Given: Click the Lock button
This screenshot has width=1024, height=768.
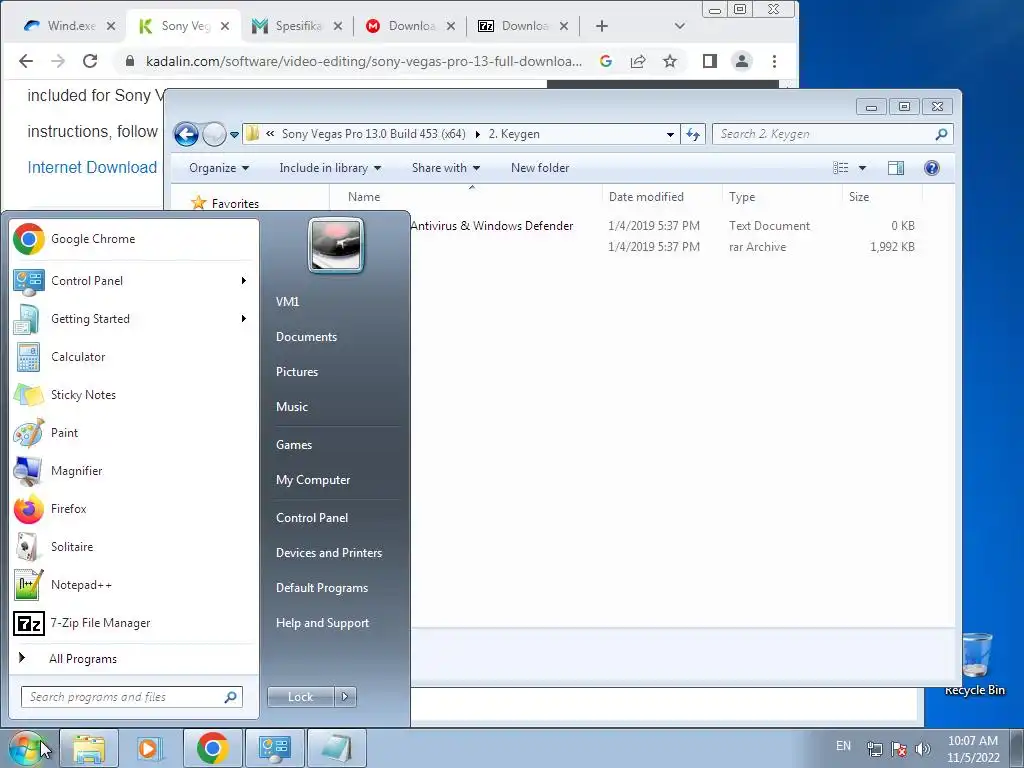Looking at the screenshot, I should [x=301, y=697].
